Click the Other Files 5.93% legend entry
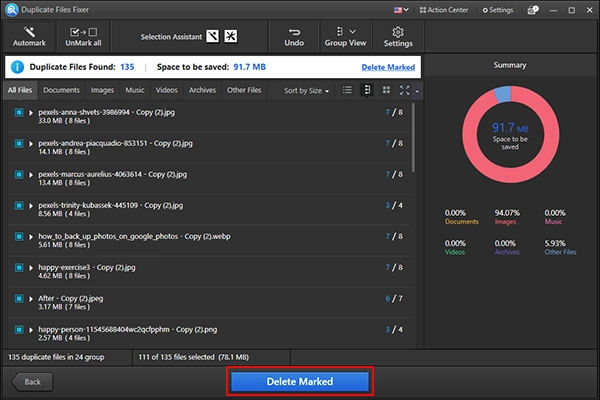 point(560,248)
